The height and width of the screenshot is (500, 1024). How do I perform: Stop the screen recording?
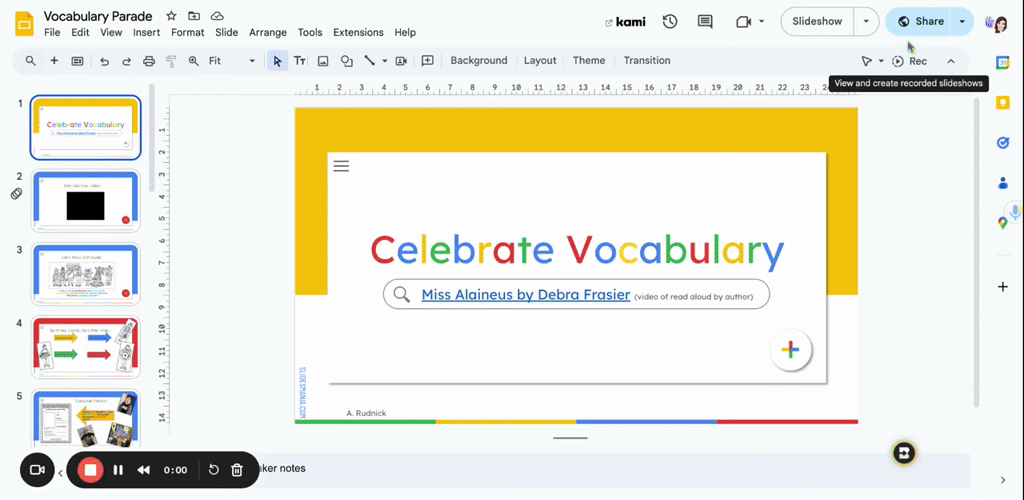point(91,470)
